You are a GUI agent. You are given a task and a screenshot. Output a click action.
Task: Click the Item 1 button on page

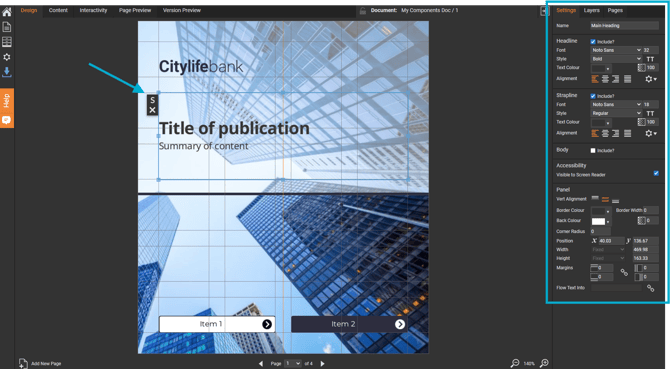(217, 324)
